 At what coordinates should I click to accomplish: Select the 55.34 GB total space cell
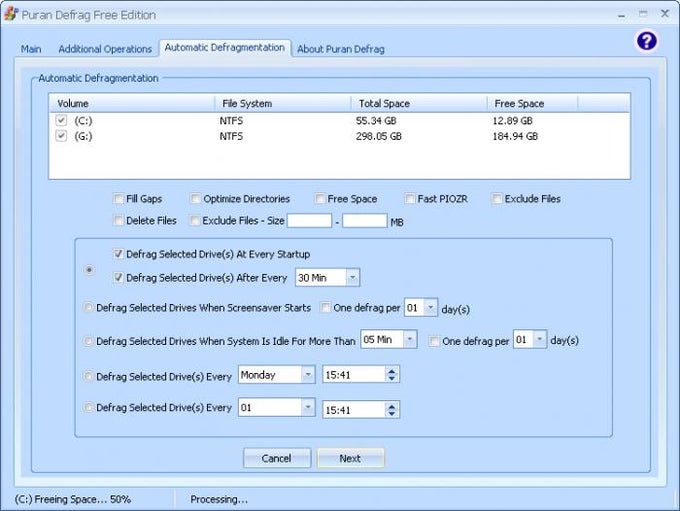(x=376, y=121)
